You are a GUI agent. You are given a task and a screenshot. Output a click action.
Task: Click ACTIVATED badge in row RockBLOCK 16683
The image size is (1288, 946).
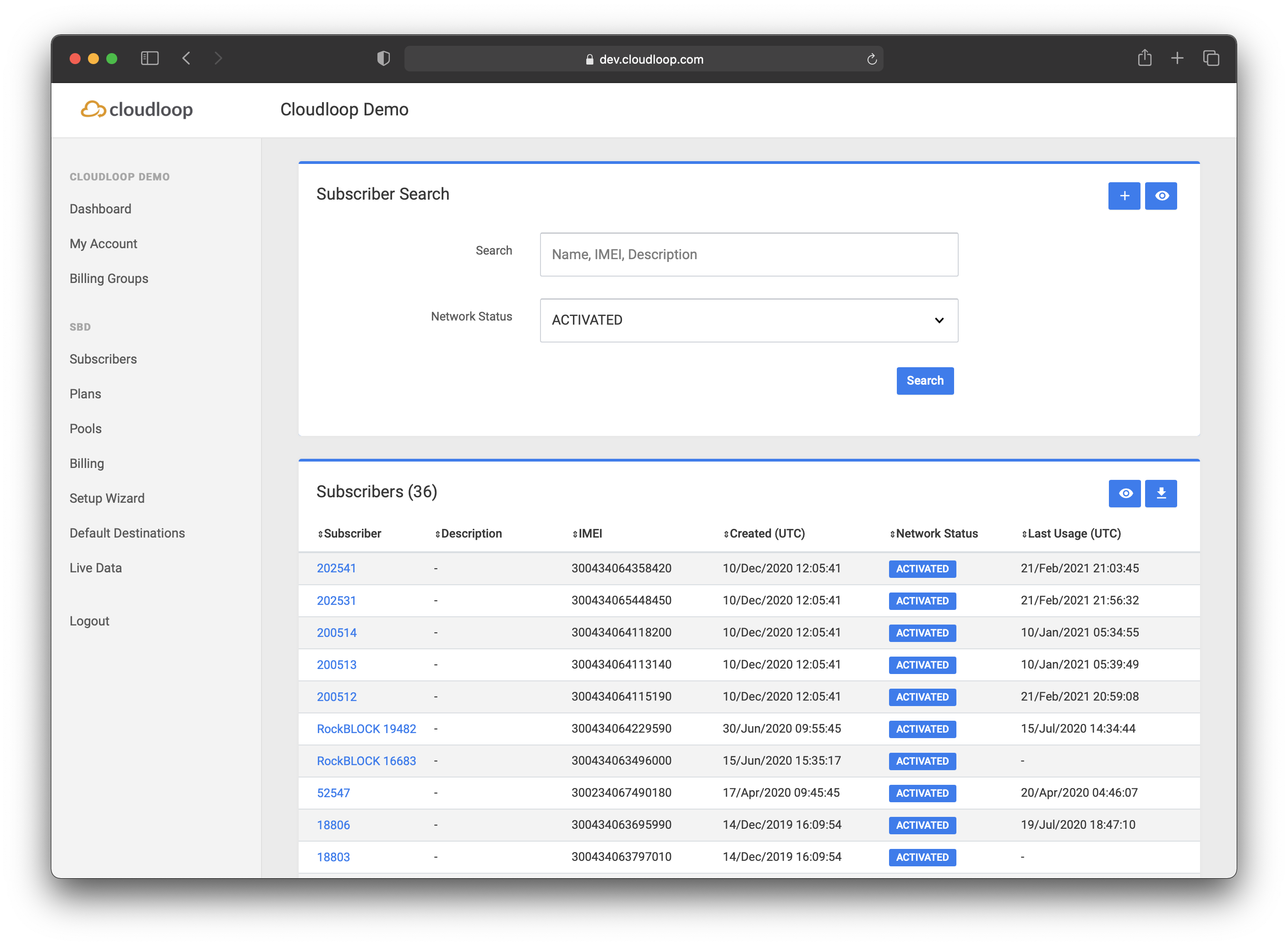pos(922,761)
